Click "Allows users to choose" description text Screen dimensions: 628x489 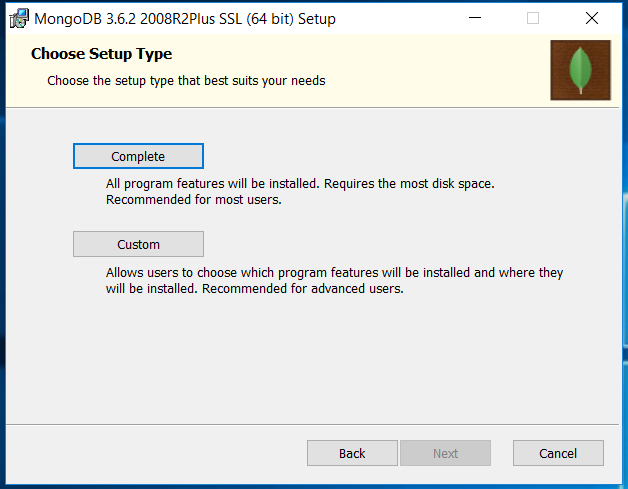pyautogui.click(x=180, y=272)
